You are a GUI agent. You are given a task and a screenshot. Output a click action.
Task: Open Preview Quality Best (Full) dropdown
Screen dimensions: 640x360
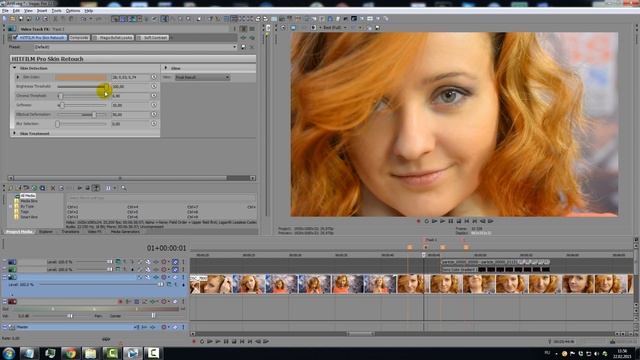[335, 28]
